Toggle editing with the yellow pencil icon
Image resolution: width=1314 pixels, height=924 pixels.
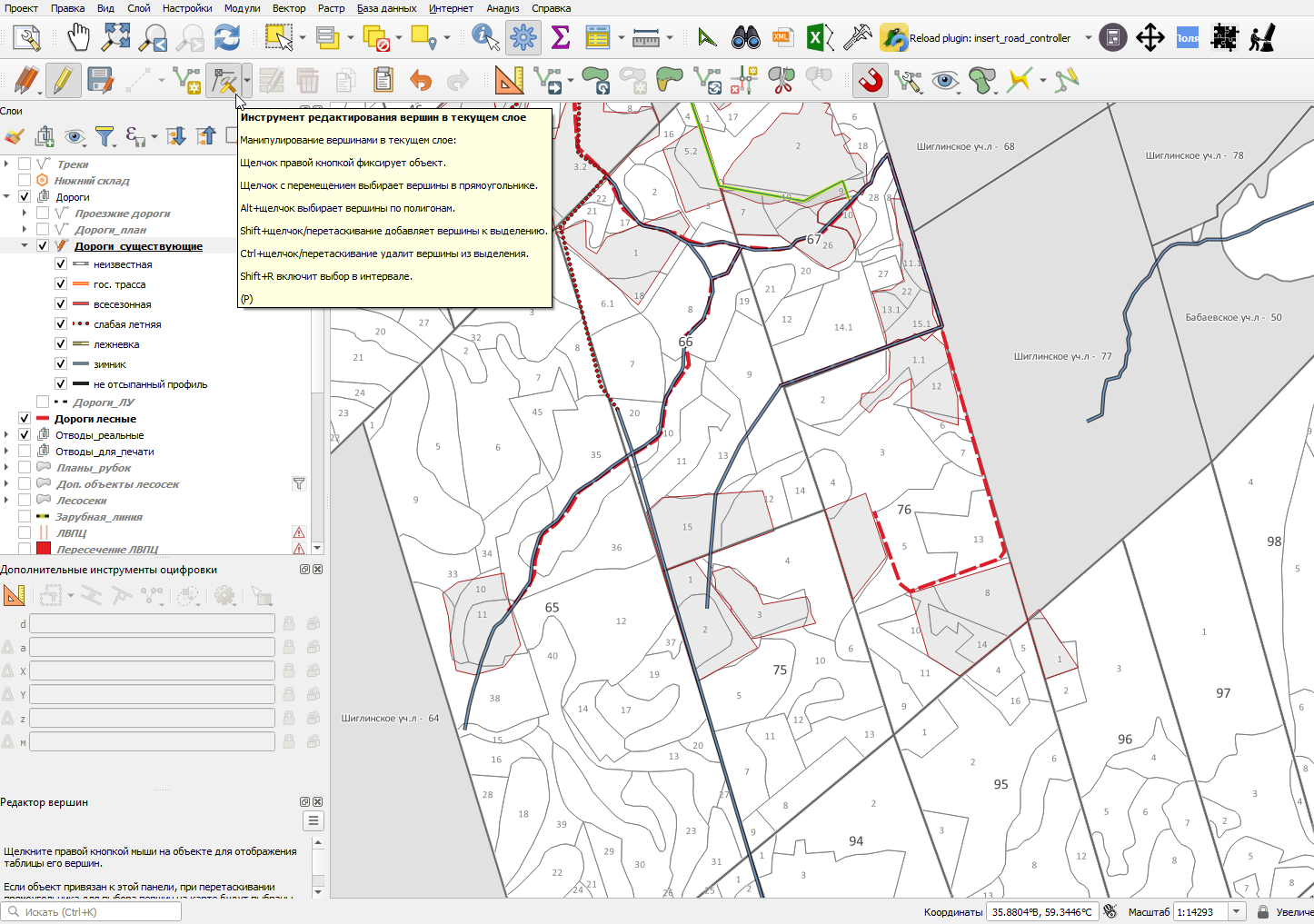click(63, 81)
